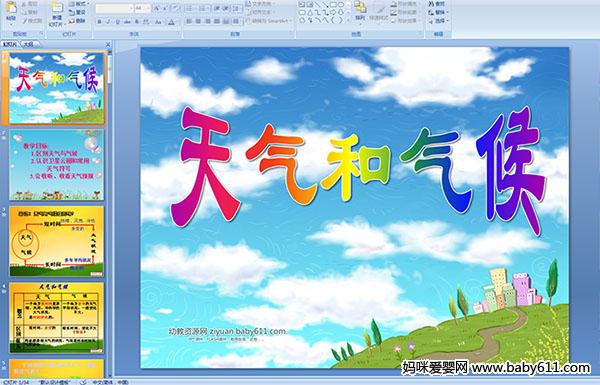600x385 pixels.
Task: Open the Shape Fill dropdown
Action: click(406, 4)
